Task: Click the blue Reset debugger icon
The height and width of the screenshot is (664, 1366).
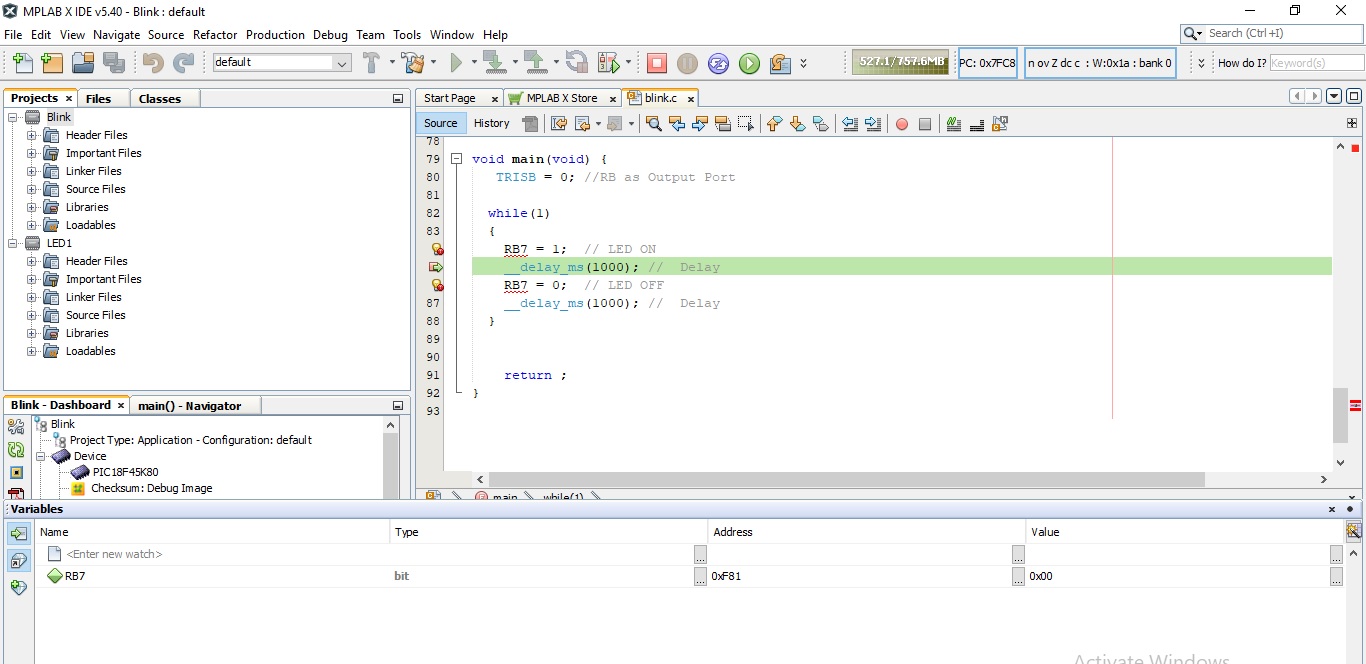Action: pos(719,63)
